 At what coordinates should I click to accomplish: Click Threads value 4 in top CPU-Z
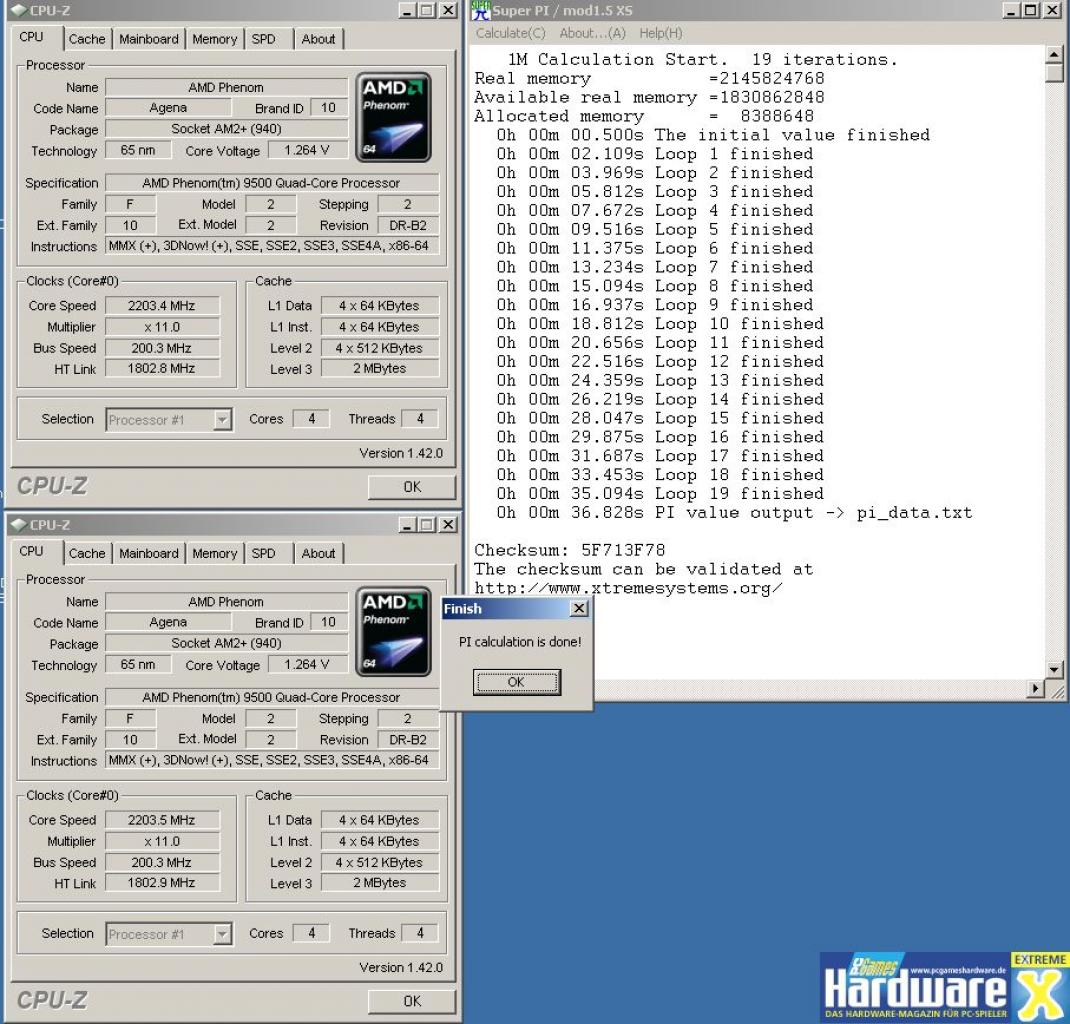[x=420, y=419]
